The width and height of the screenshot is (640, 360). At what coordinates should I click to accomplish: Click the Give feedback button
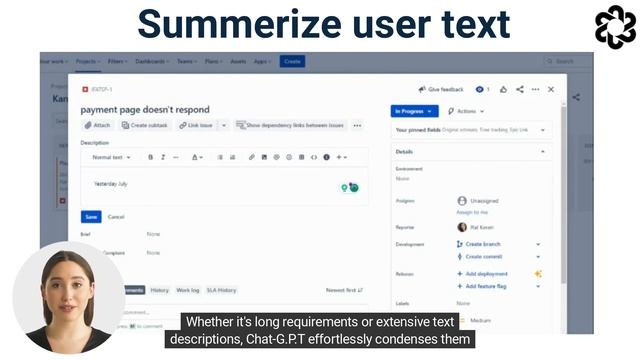point(441,89)
